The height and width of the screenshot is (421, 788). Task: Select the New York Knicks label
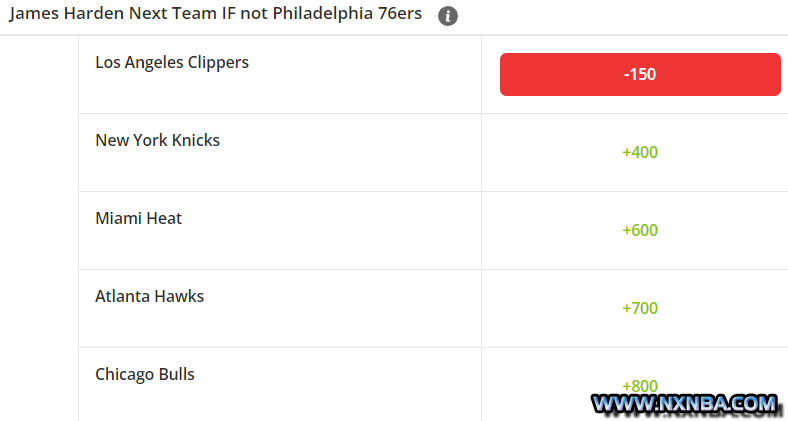[x=157, y=140]
